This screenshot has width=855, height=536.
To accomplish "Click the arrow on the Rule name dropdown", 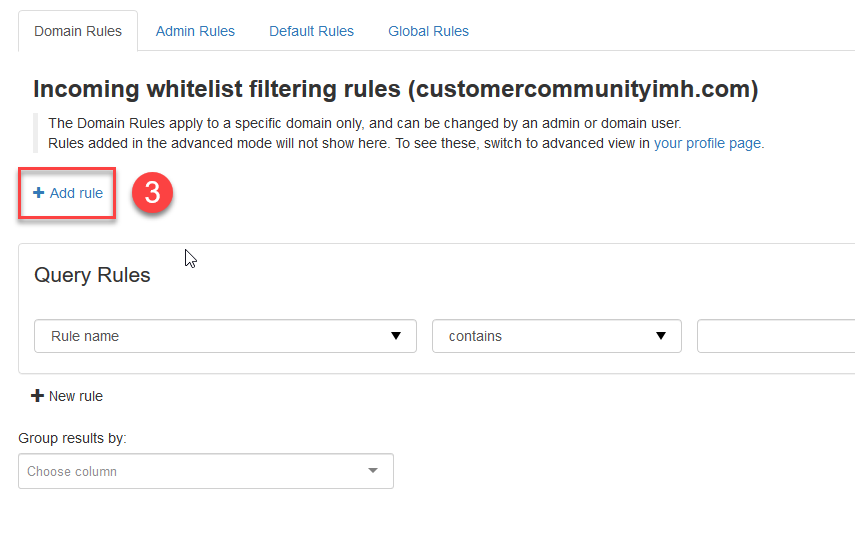I will pyautogui.click(x=396, y=336).
